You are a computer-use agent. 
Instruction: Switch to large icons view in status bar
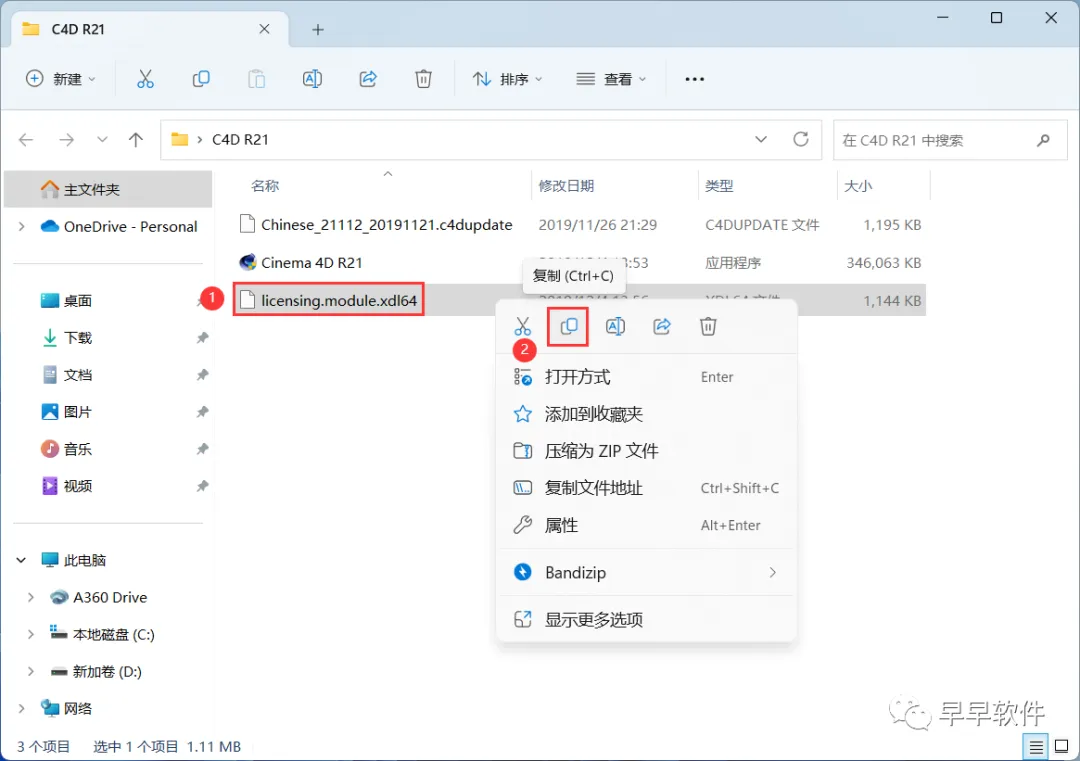(1061, 747)
